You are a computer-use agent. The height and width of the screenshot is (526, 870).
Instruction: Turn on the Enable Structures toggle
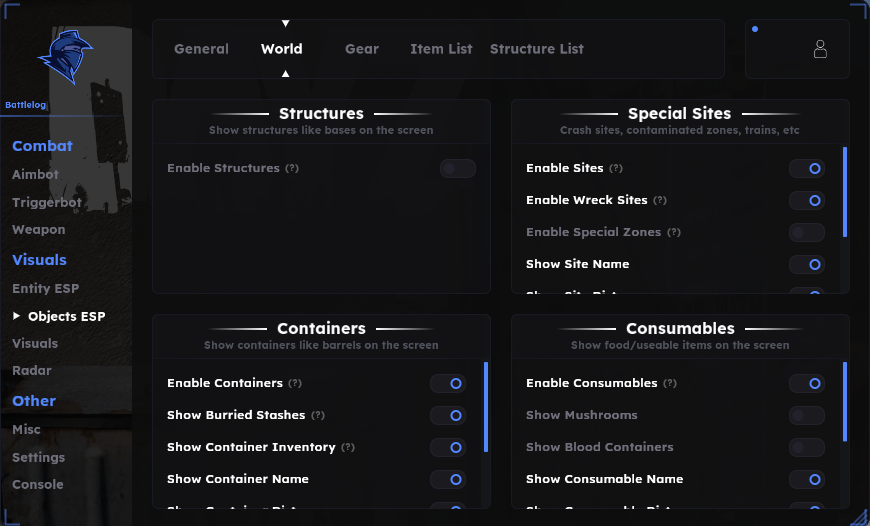(458, 169)
